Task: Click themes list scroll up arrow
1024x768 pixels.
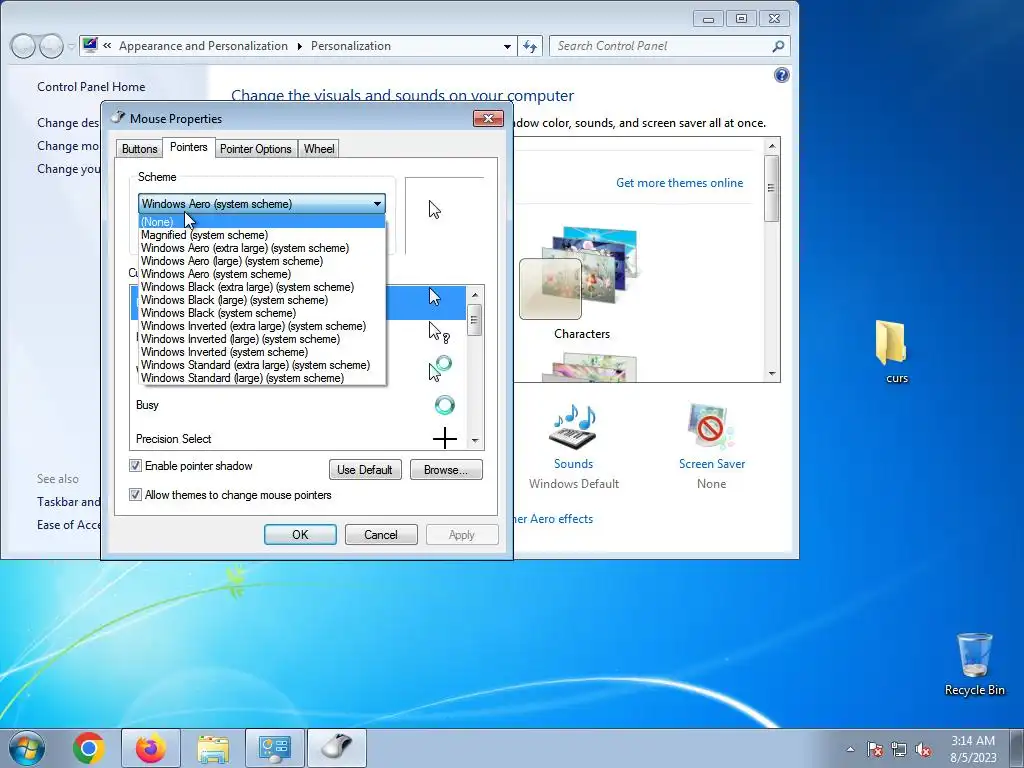Action: 771,146
